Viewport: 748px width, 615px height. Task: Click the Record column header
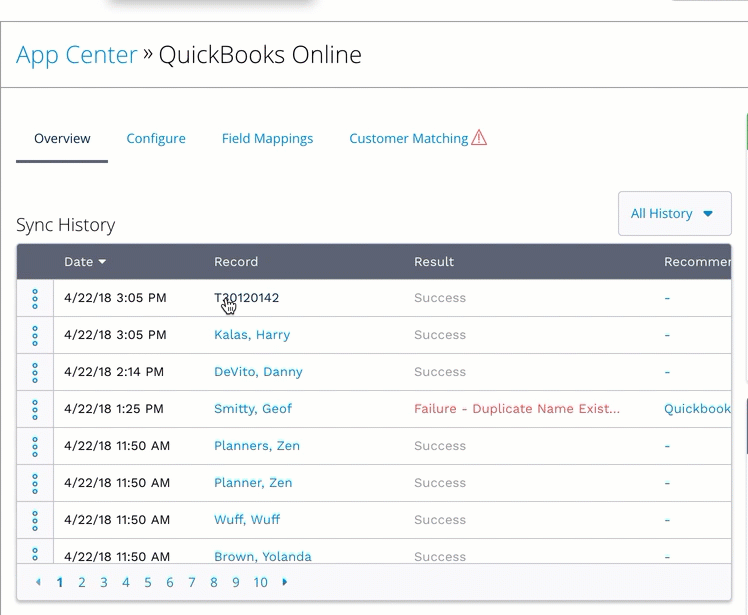pyautogui.click(x=236, y=261)
